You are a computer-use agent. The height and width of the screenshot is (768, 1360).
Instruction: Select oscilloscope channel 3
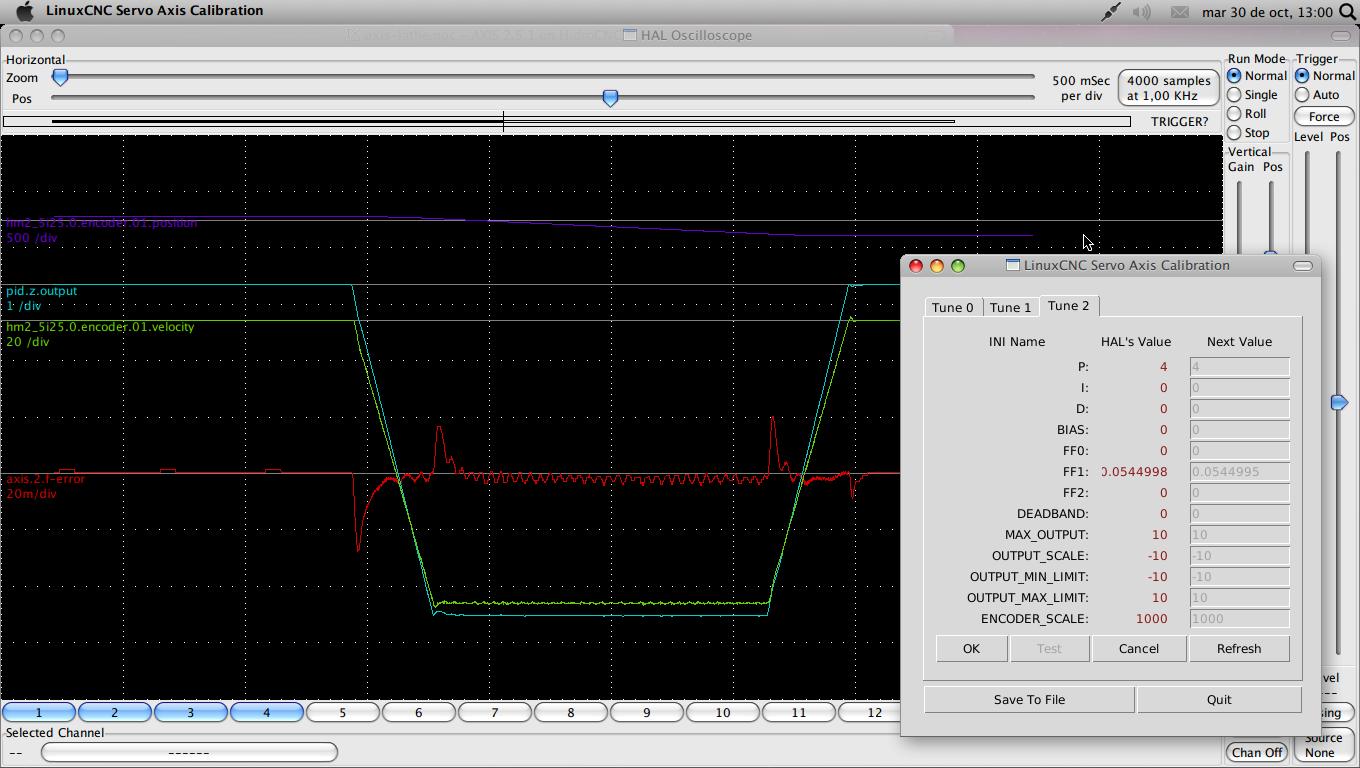pyautogui.click(x=191, y=713)
